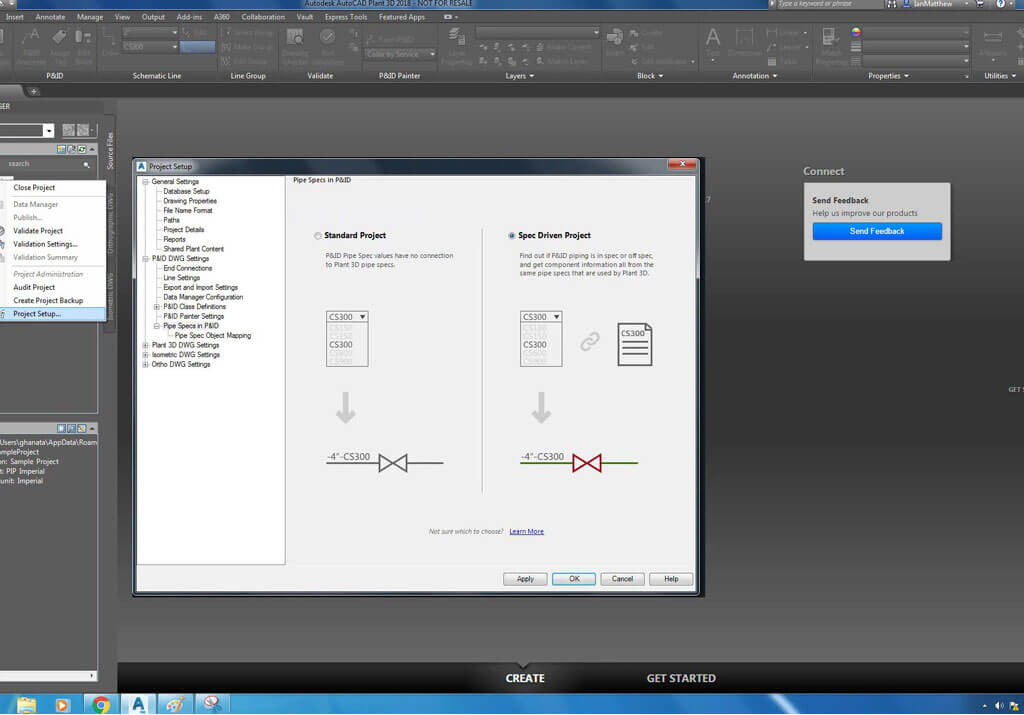Viewport: 1024px width, 715px height.
Task: Open the CS300 dropdown under Standard Project
Action: pos(347,317)
